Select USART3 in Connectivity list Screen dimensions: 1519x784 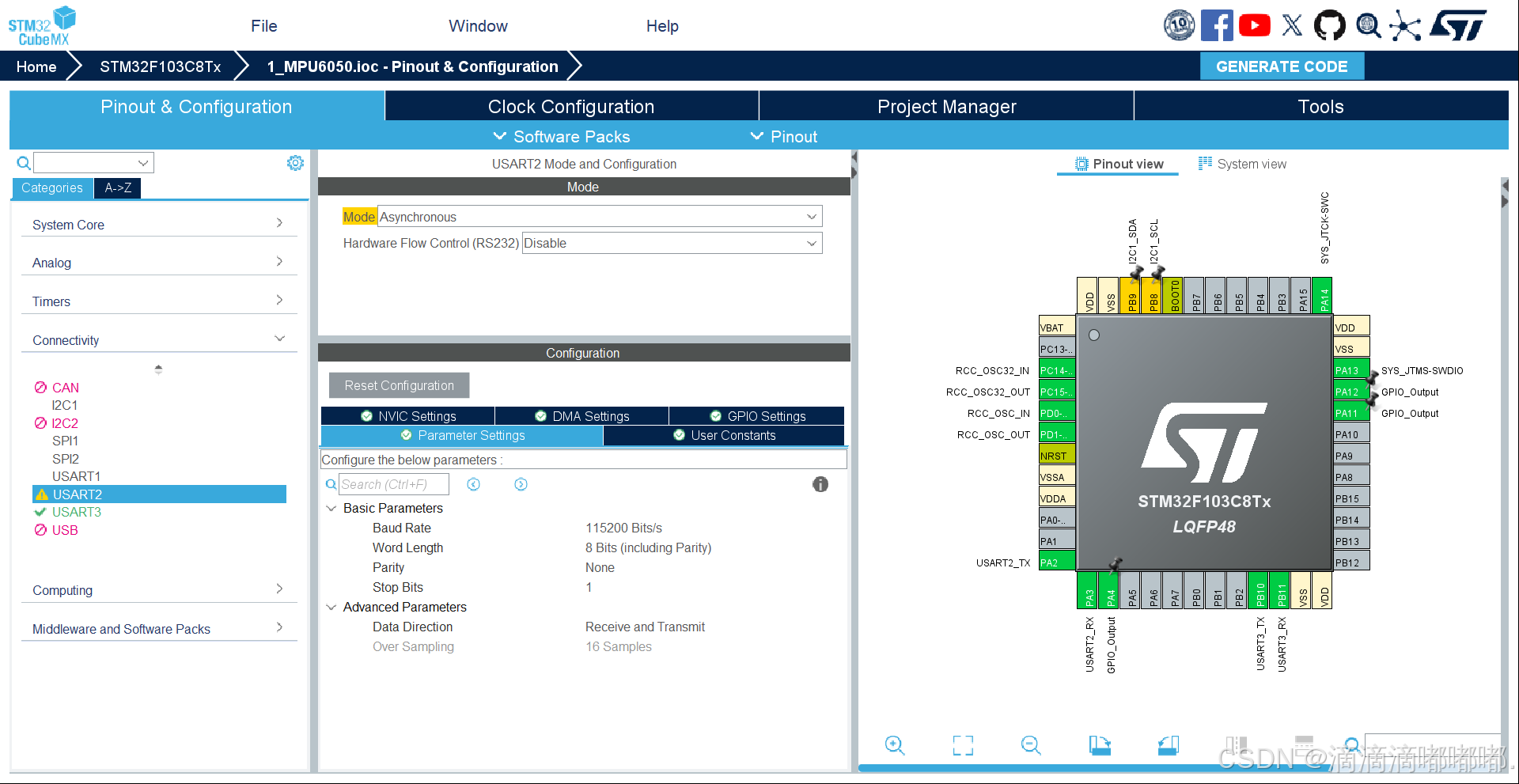point(76,512)
